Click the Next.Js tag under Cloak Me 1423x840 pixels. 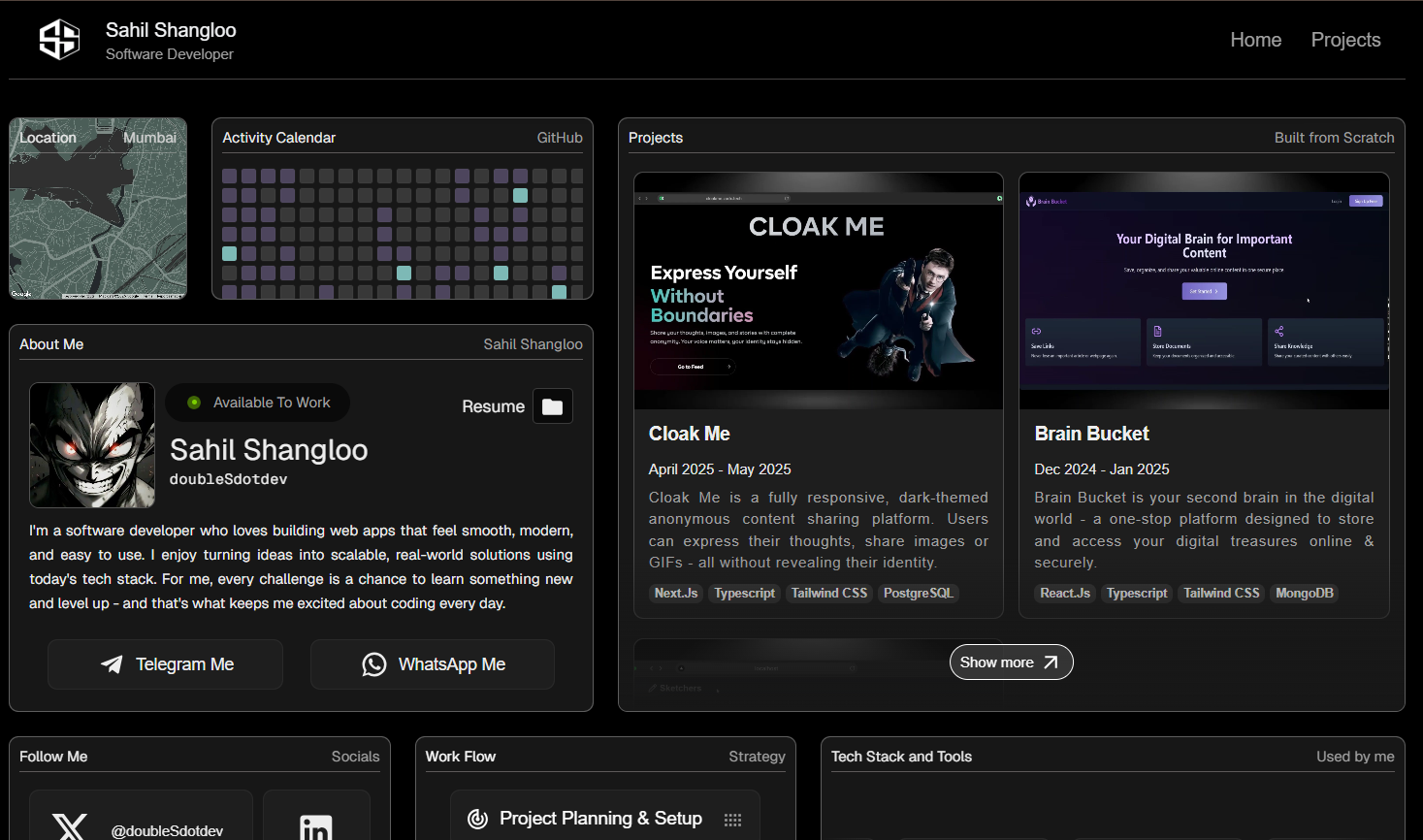pyautogui.click(x=675, y=594)
